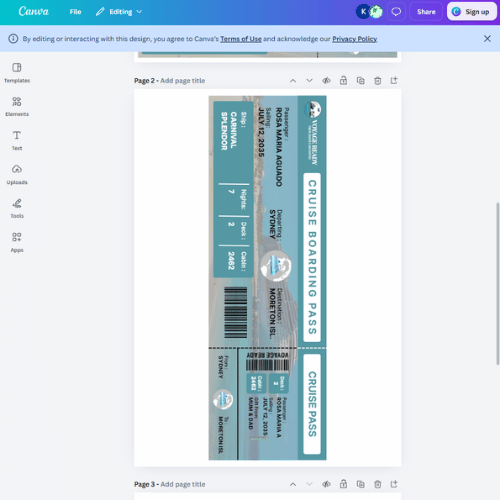500x500 pixels.
Task: Click the info icon in the banner
Action: (13, 39)
